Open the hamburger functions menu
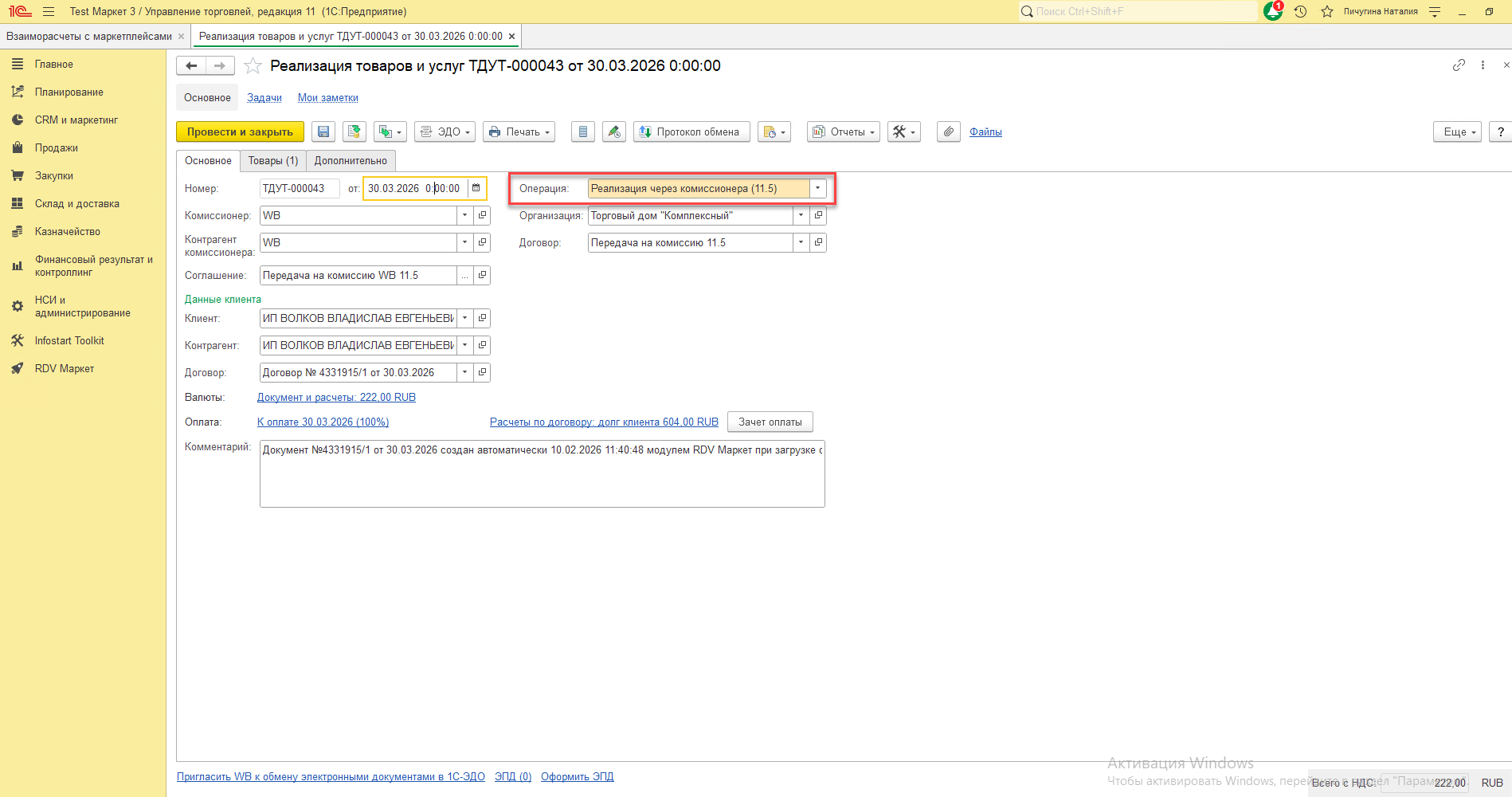Viewport: 1512px width, 797px height. point(49,12)
